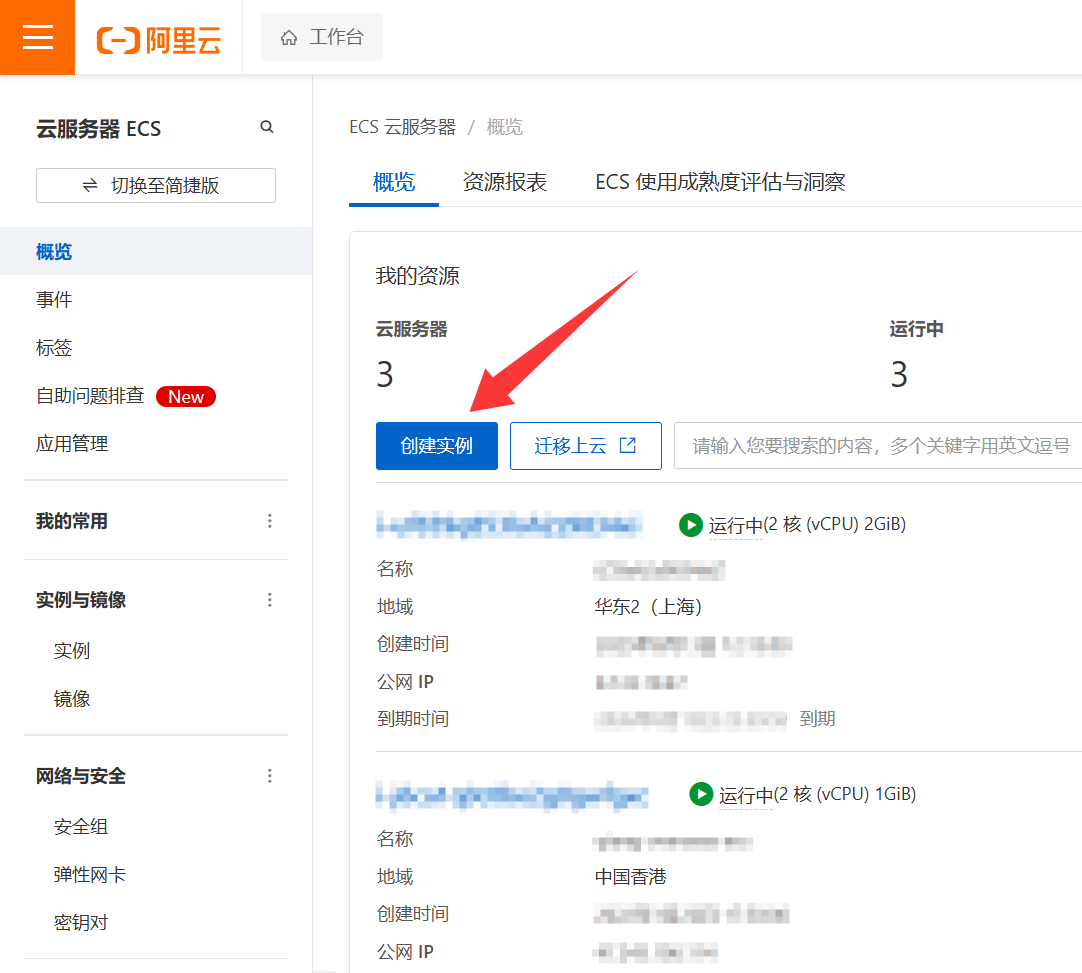Switch to the 资源报表 tab
The height and width of the screenshot is (973, 1082).
click(504, 182)
